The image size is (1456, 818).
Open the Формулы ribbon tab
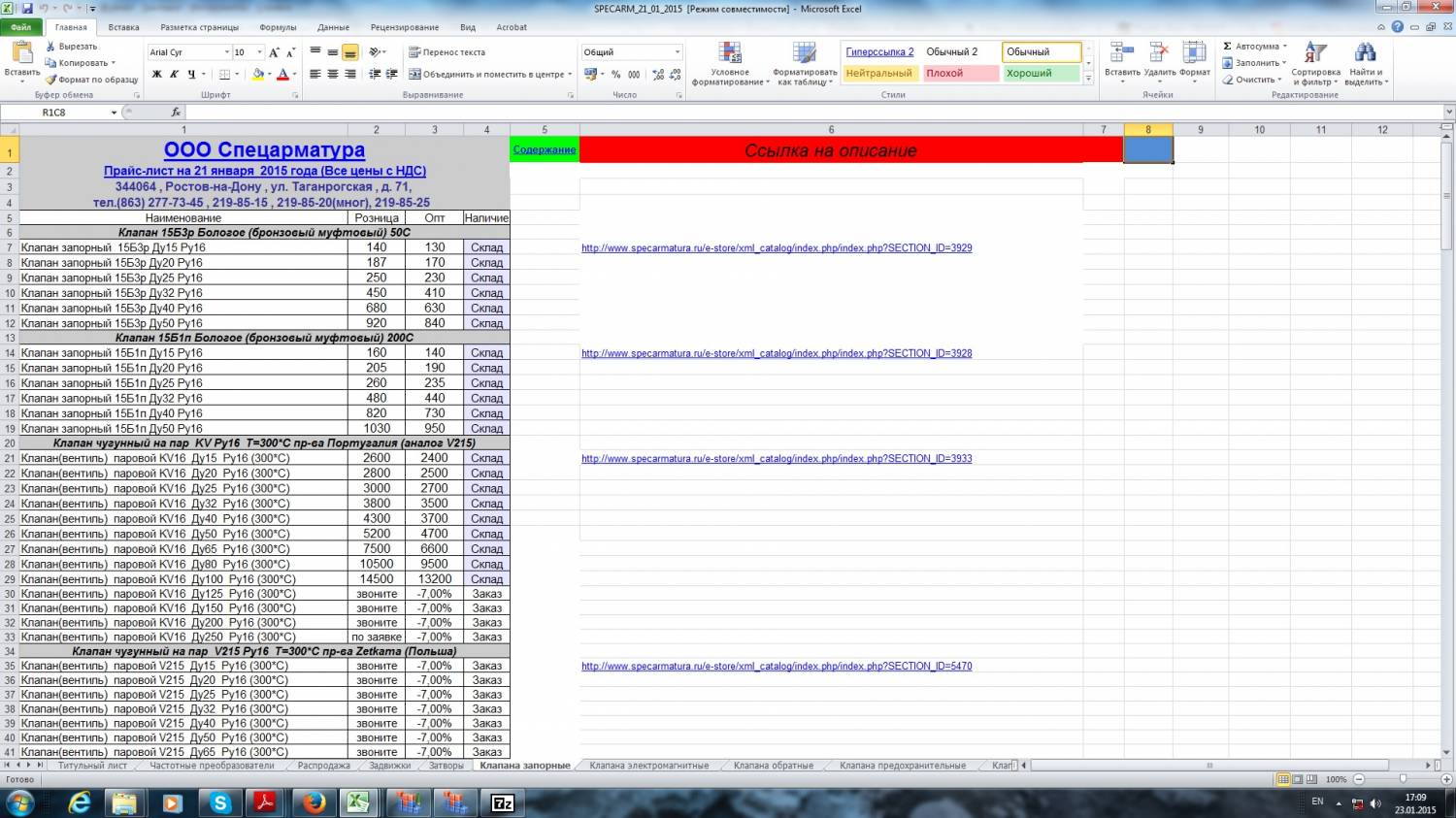point(279,27)
